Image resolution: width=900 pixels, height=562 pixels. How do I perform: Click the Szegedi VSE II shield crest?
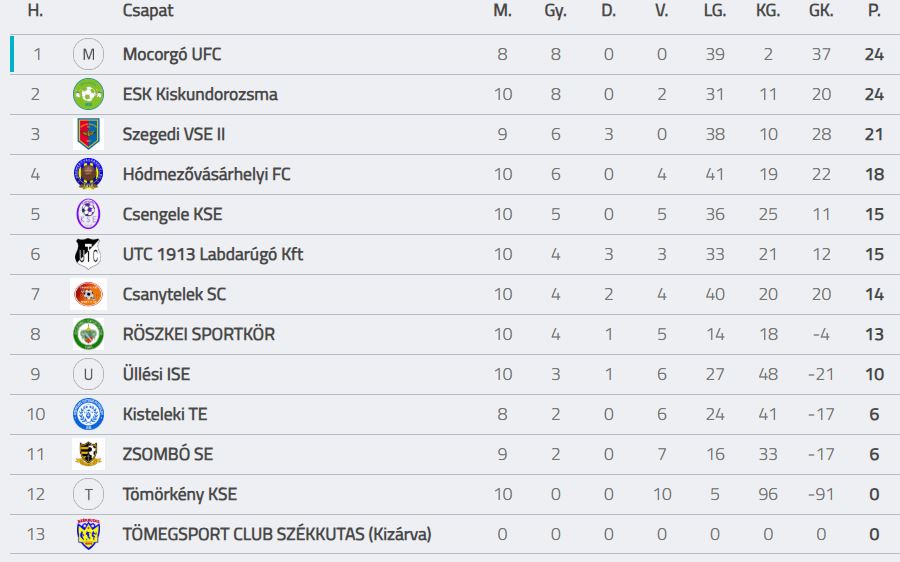click(x=88, y=134)
